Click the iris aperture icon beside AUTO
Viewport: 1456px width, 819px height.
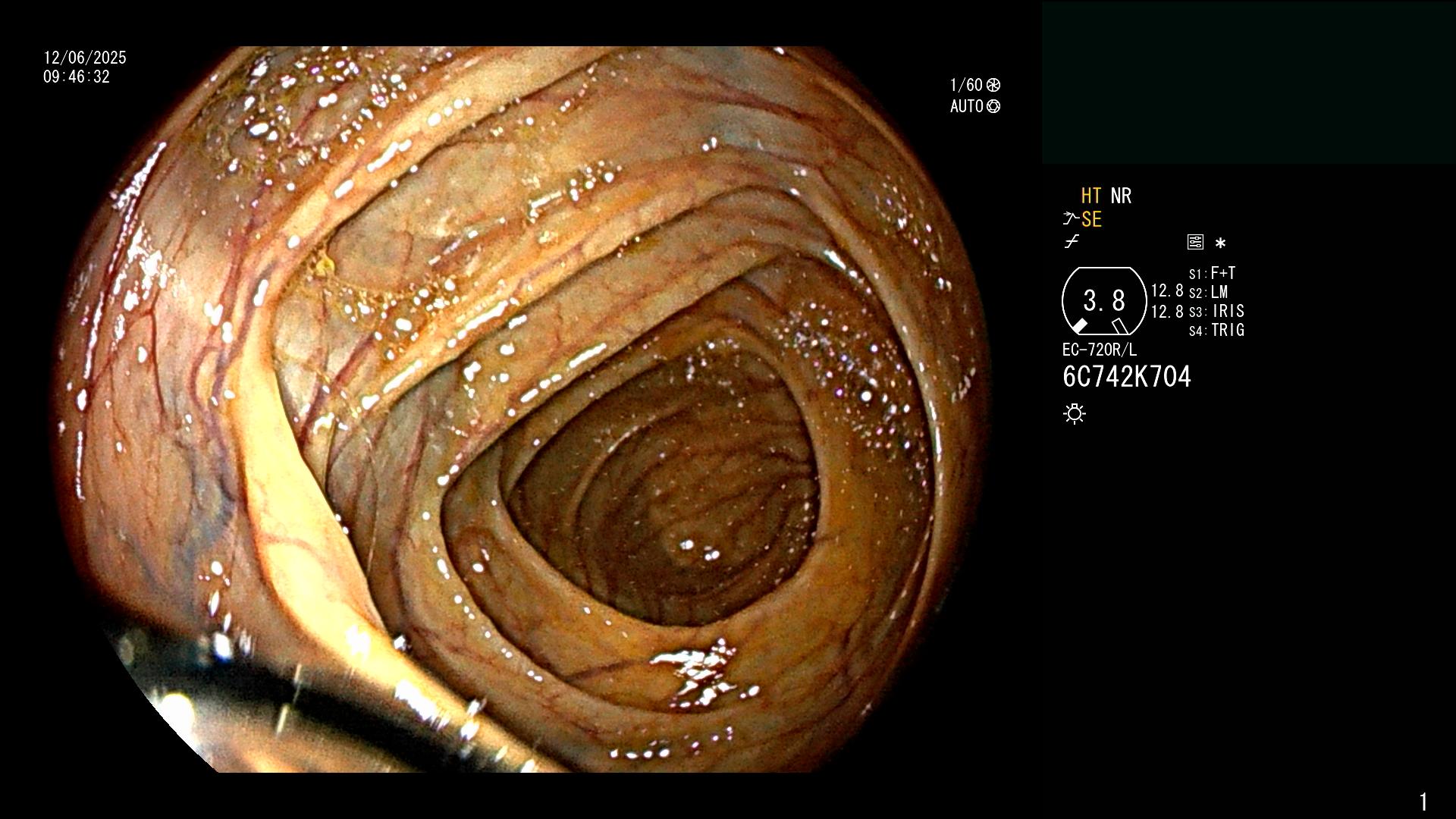coord(993,106)
